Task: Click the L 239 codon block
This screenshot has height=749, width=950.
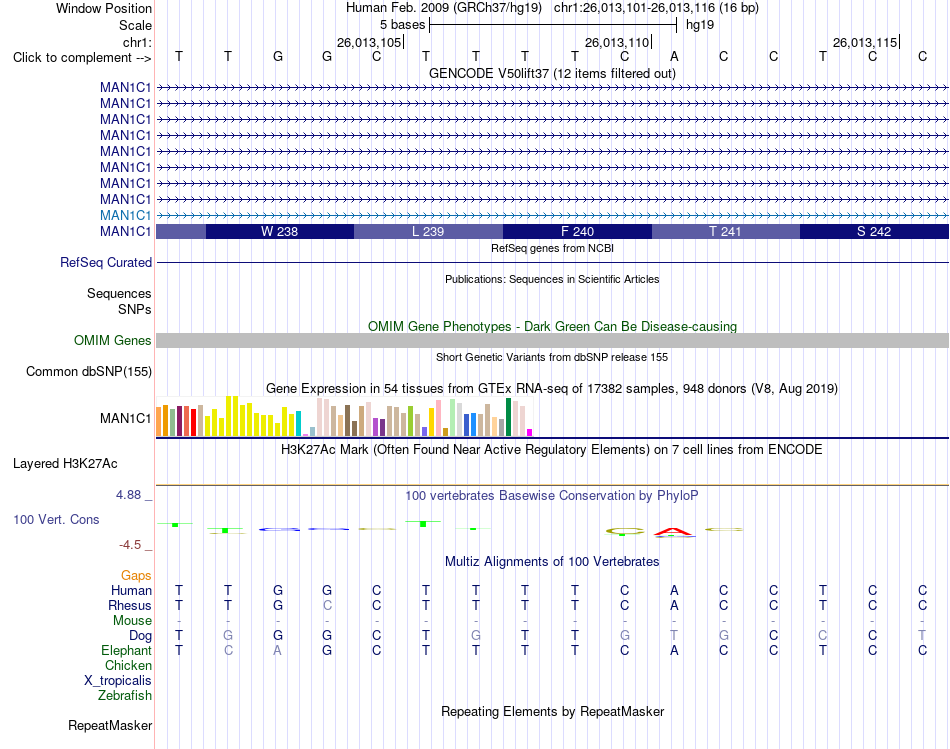Action: pyautogui.click(x=428, y=231)
